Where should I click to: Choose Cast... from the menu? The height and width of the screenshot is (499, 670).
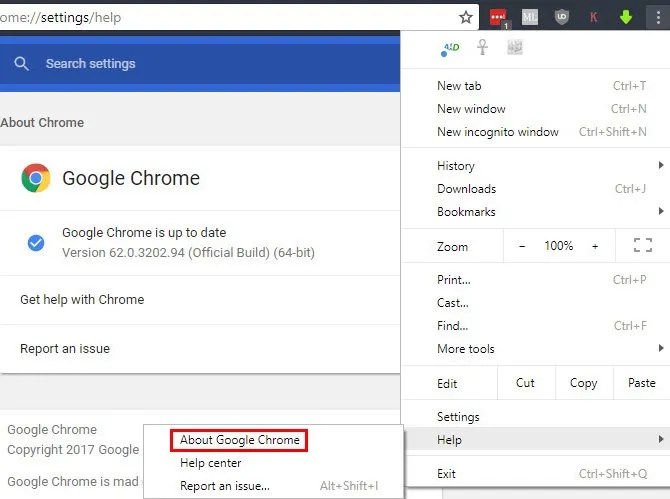click(537, 303)
